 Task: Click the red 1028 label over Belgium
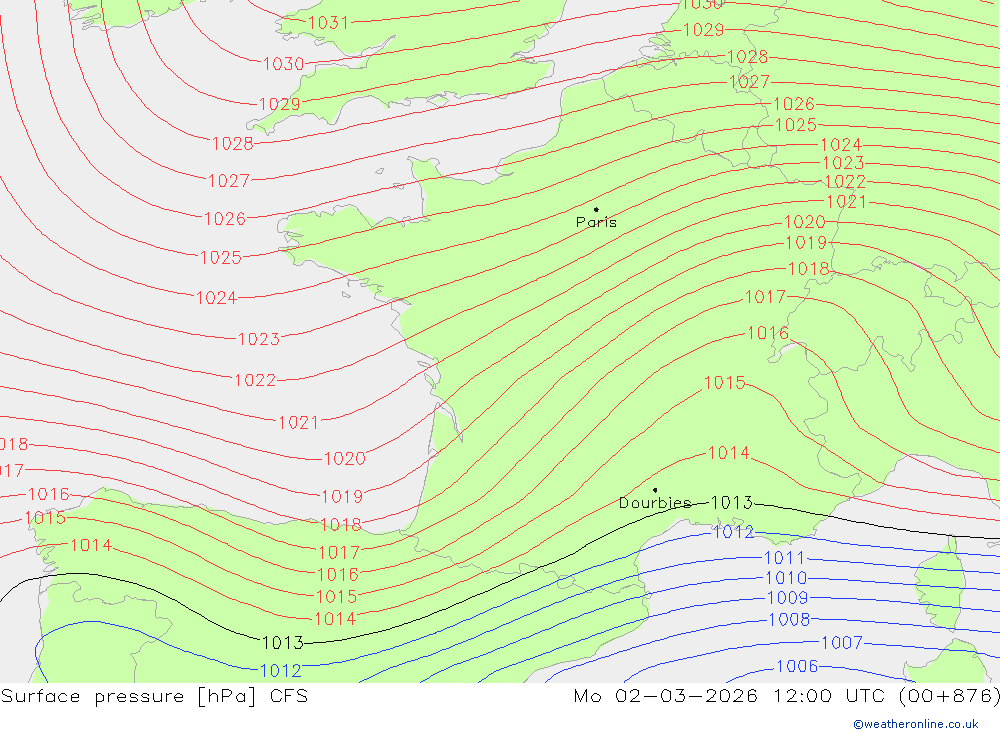(747, 57)
